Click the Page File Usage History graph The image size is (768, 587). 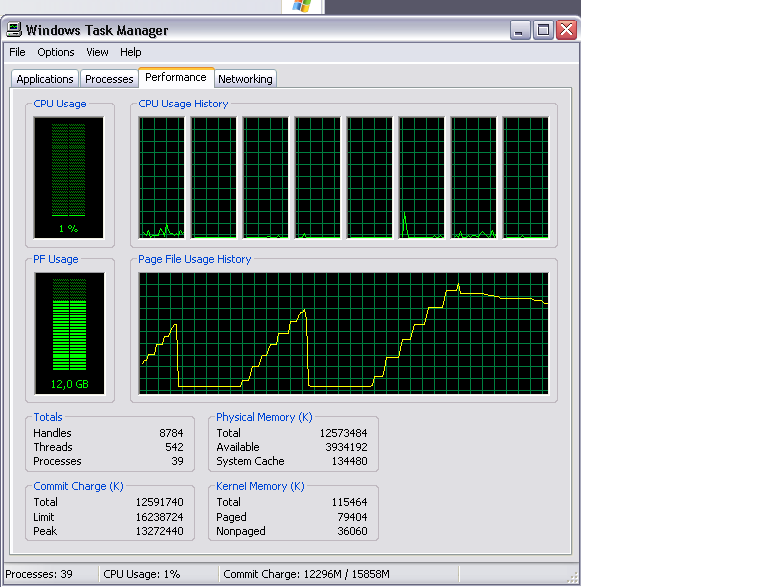pyautogui.click(x=344, y=333)
